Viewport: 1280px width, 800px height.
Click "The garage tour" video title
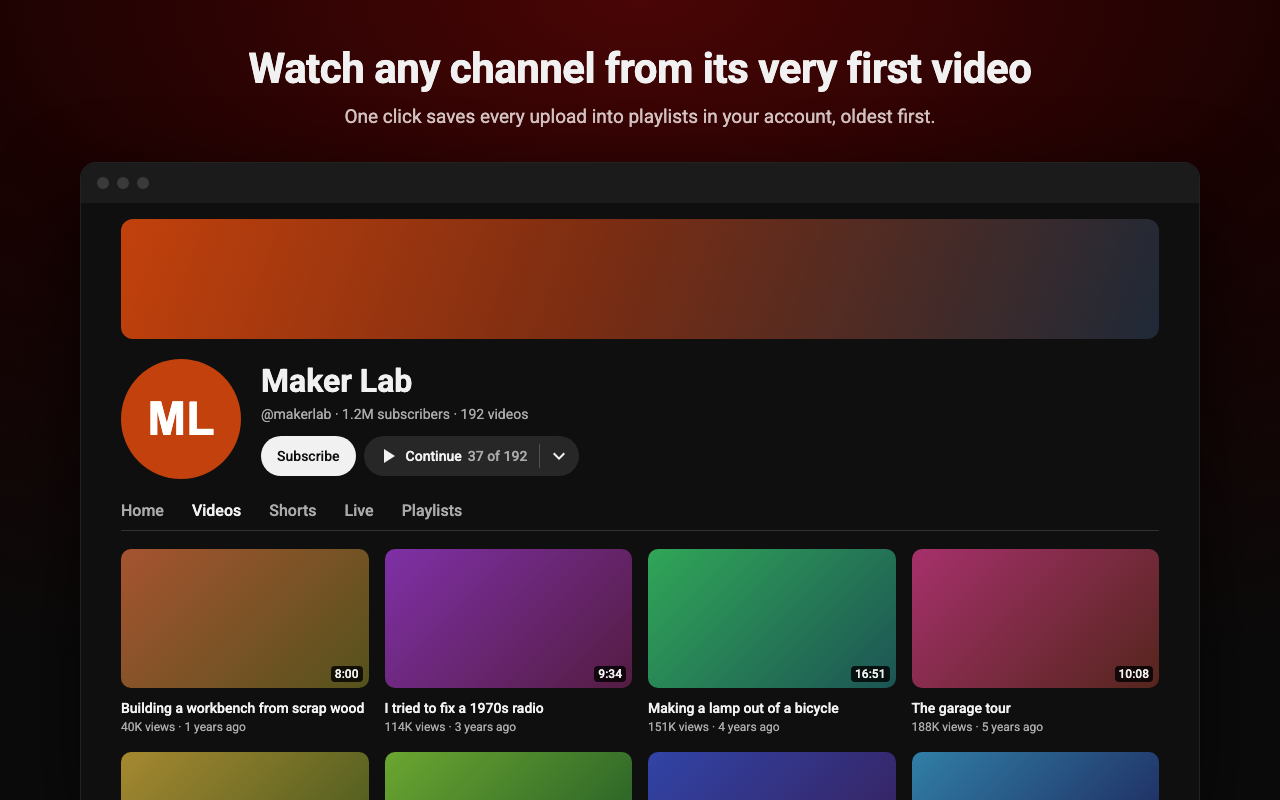click(961, 708)
